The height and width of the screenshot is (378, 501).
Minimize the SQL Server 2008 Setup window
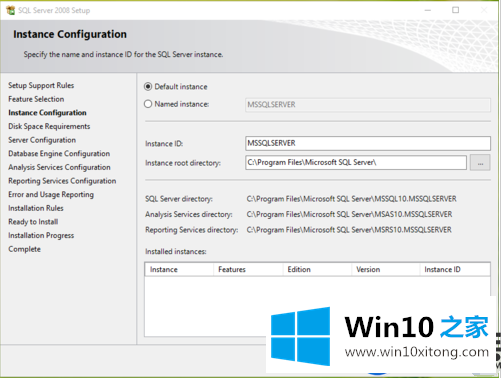[x=428, y=10]
